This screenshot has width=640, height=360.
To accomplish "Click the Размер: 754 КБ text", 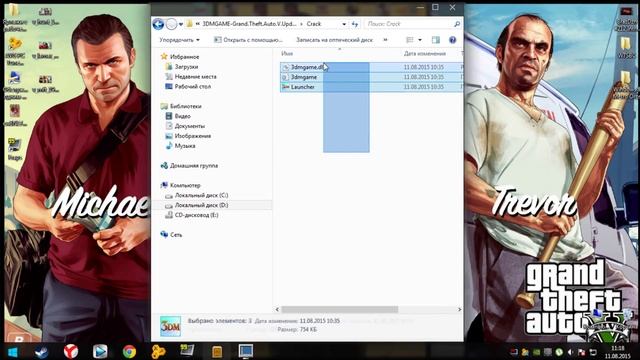I will 297,329.
